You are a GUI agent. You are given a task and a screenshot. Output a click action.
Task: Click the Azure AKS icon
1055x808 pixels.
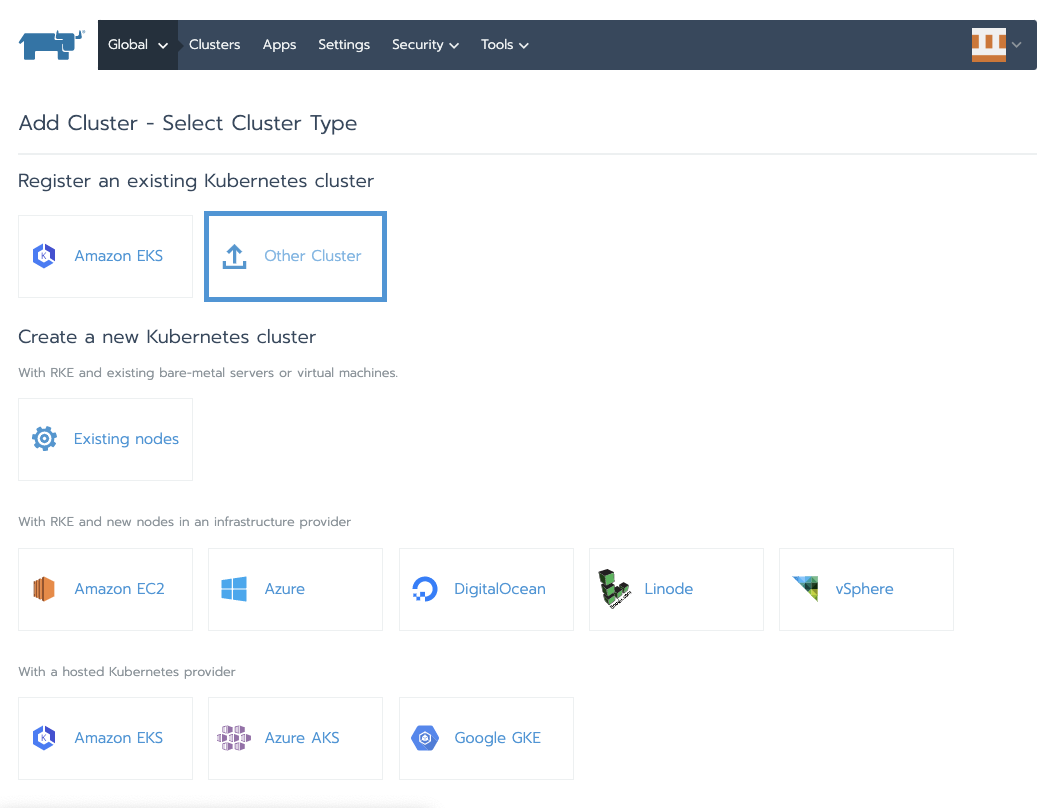pyautogui.click(x=234, y=738)
